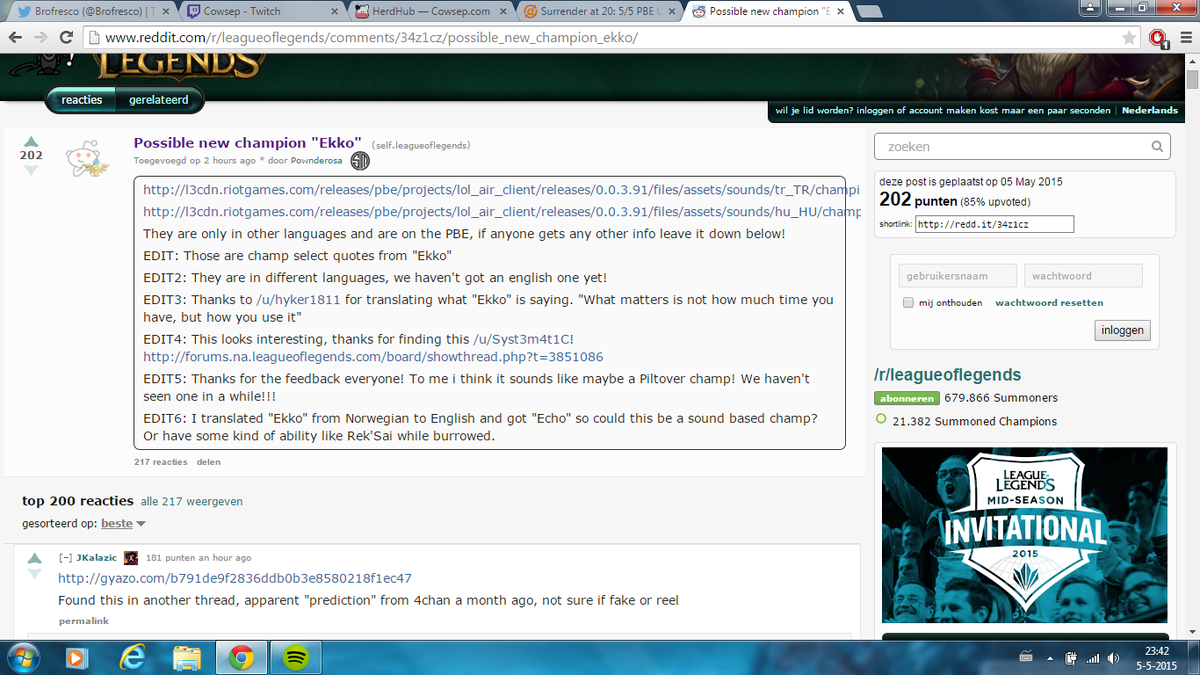
Task: Open JKalazic username link
Action: (96, 558)
